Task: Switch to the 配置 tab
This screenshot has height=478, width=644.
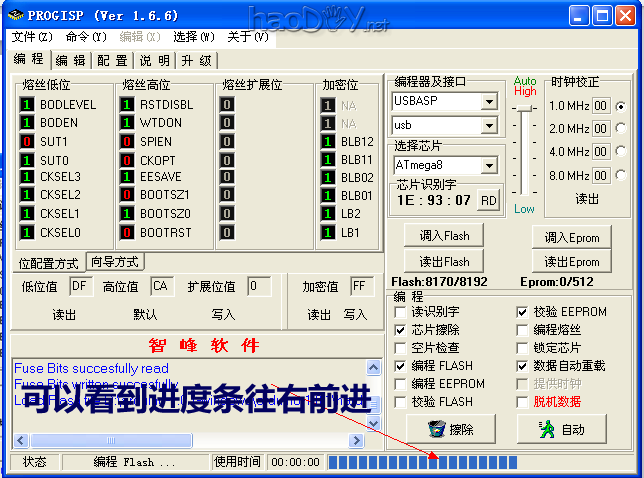Action: pyautogui.click(x=112, y=60)
